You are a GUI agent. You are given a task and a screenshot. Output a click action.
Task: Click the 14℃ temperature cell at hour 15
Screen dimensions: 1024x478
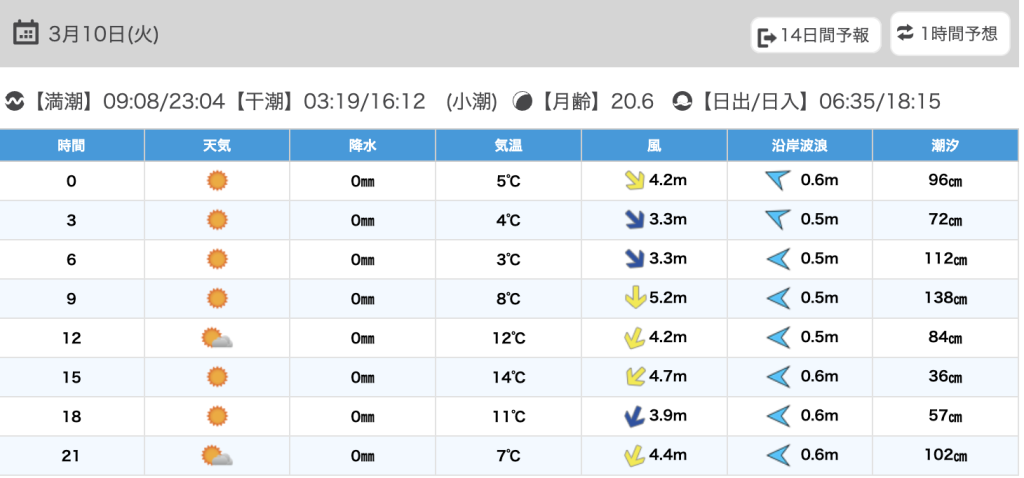tap(508, 377)
